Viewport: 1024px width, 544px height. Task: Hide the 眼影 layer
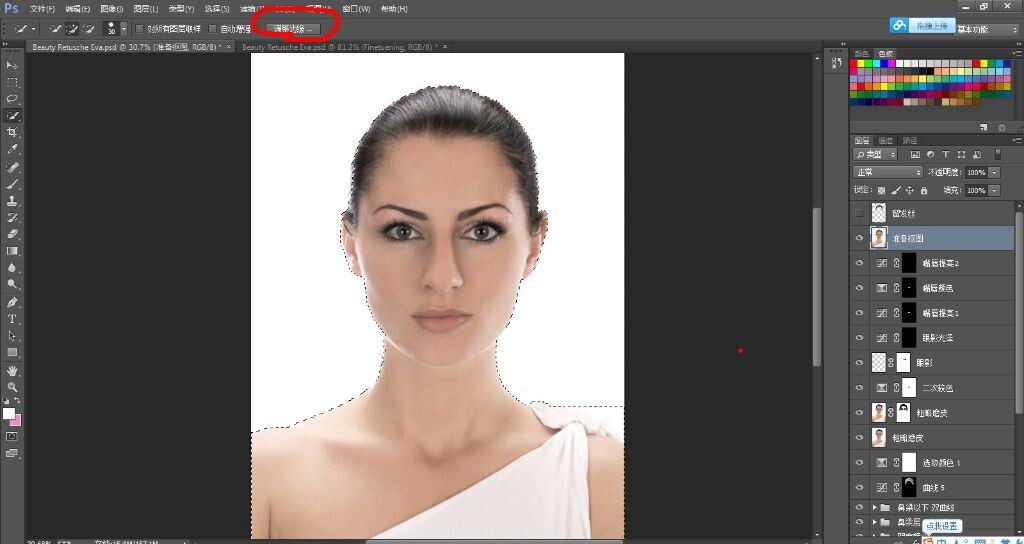point(859,363)
